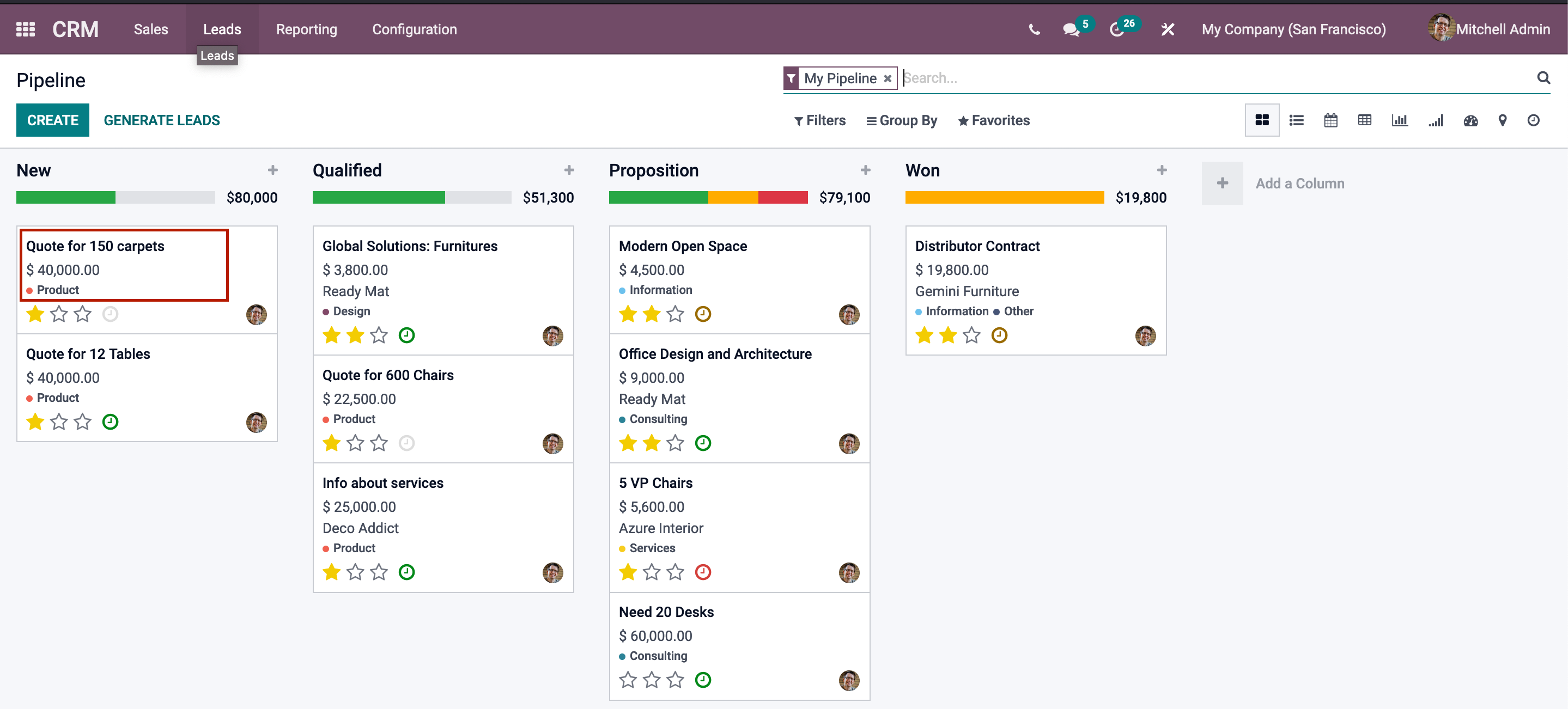Click orange Won column progress bar

click(1005, 197)
